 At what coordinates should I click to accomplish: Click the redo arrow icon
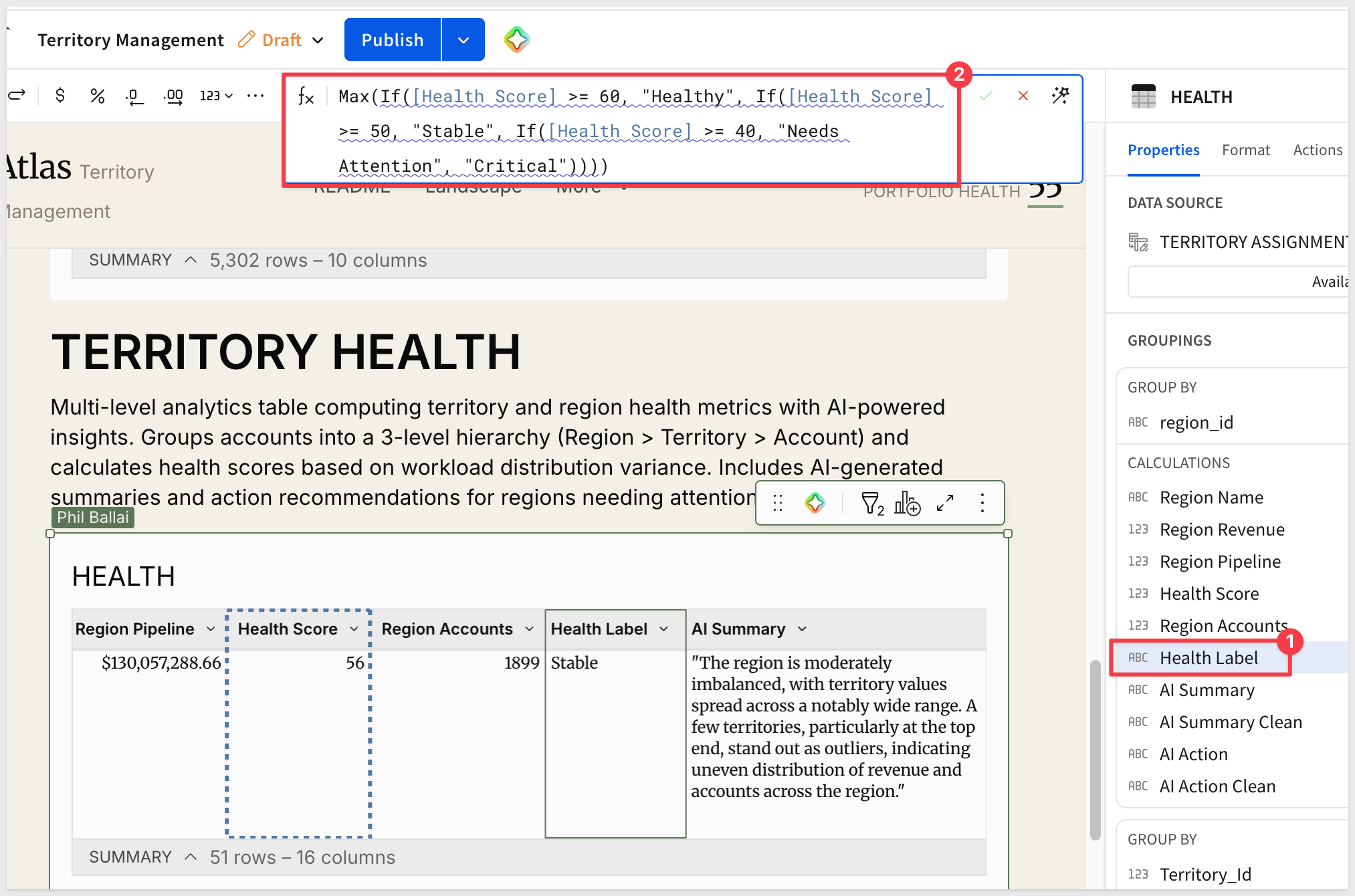pyautogui.click(x=17, y=95)
